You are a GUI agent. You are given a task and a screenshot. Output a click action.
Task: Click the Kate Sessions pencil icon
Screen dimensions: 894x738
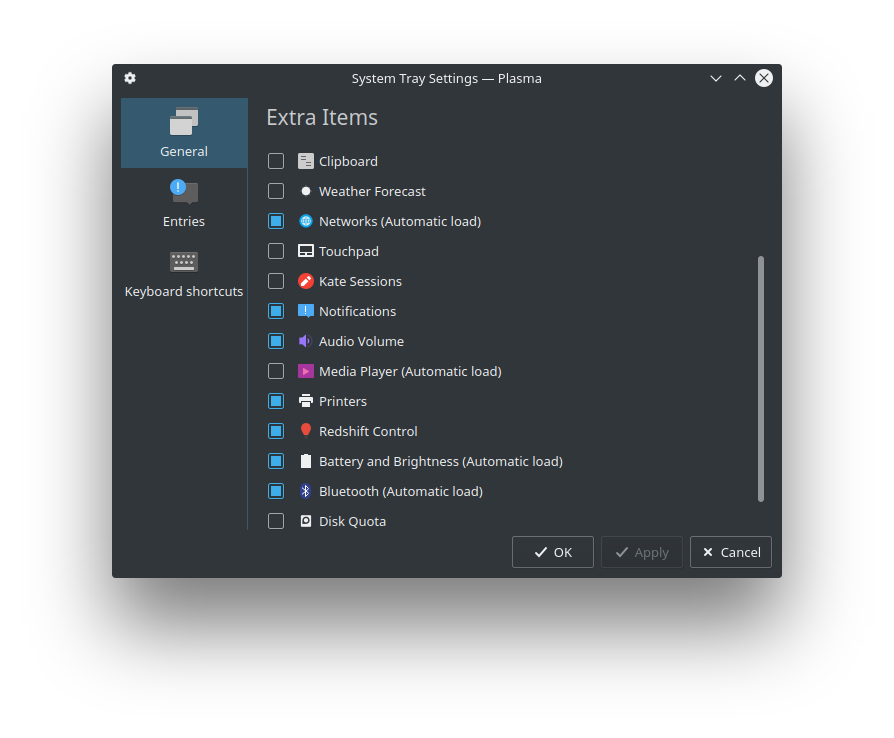click(x=306, y=281)
